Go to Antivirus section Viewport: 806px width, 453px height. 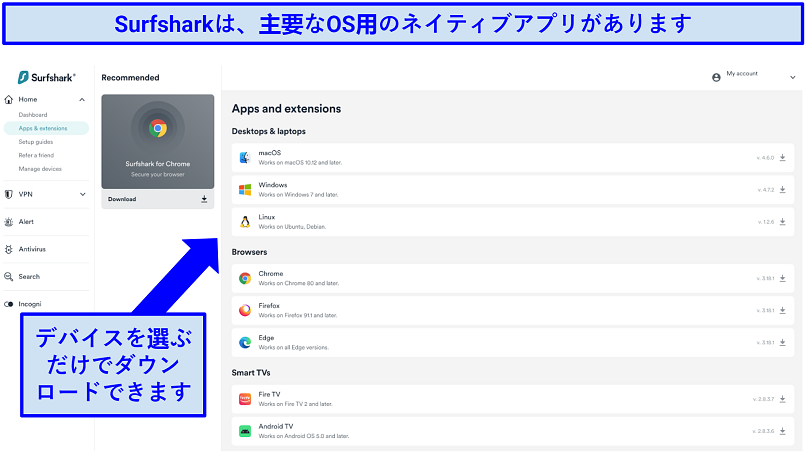tap(32, 249)
